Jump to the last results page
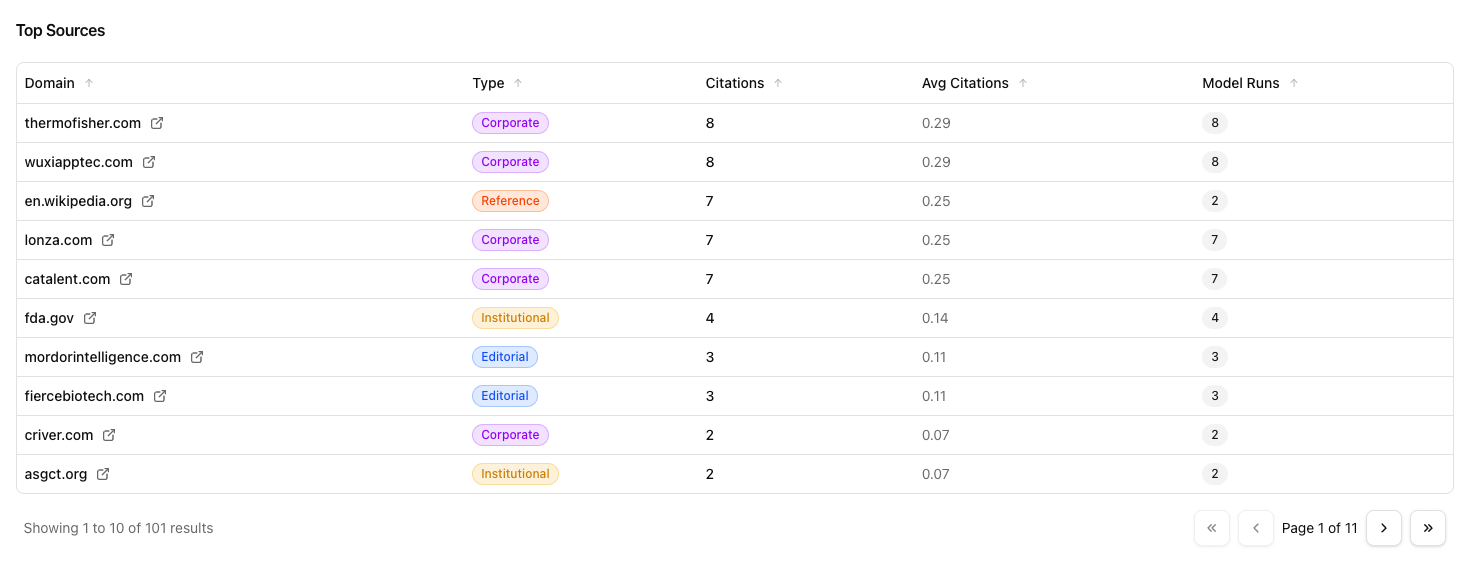The height and width of the screenshot is (567, 1468). [x=1427, y=528]
